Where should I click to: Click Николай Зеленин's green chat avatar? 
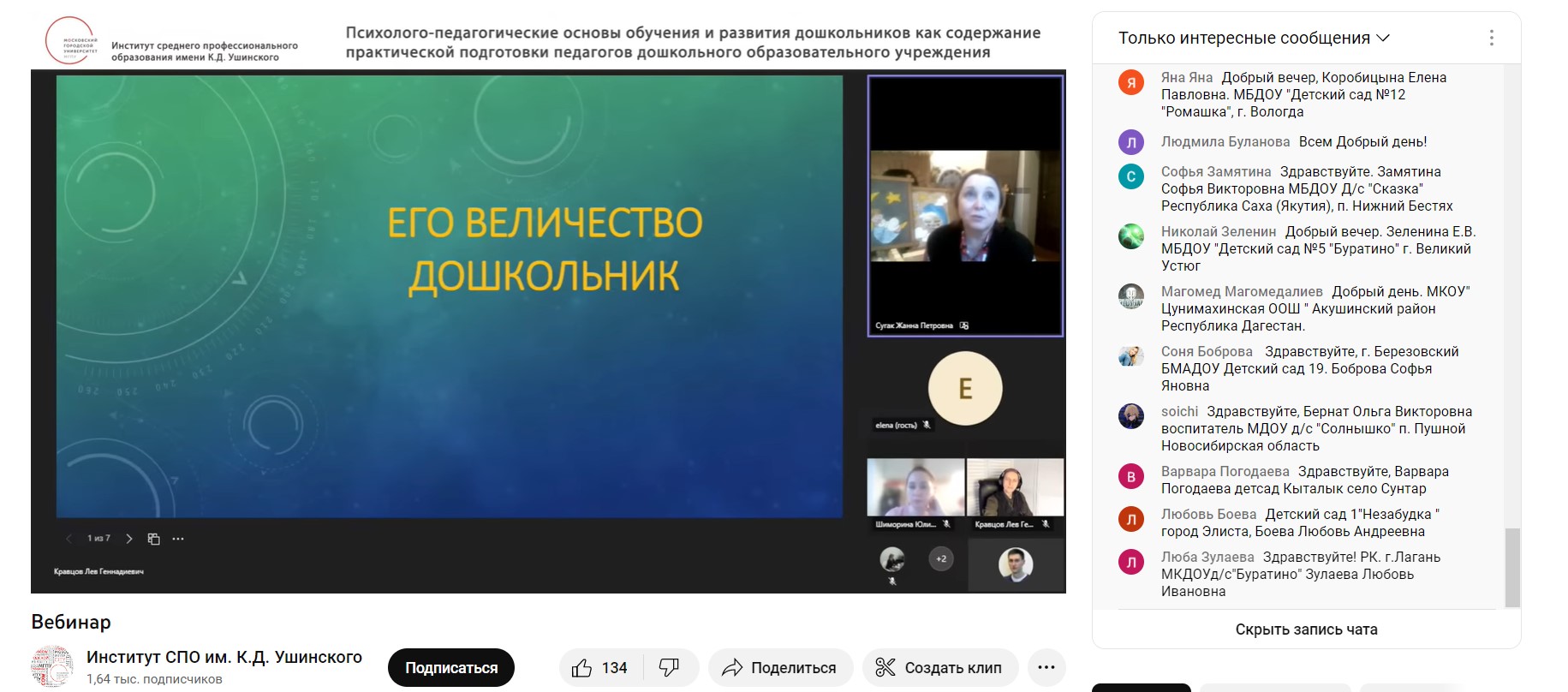tap(1131, 236)
